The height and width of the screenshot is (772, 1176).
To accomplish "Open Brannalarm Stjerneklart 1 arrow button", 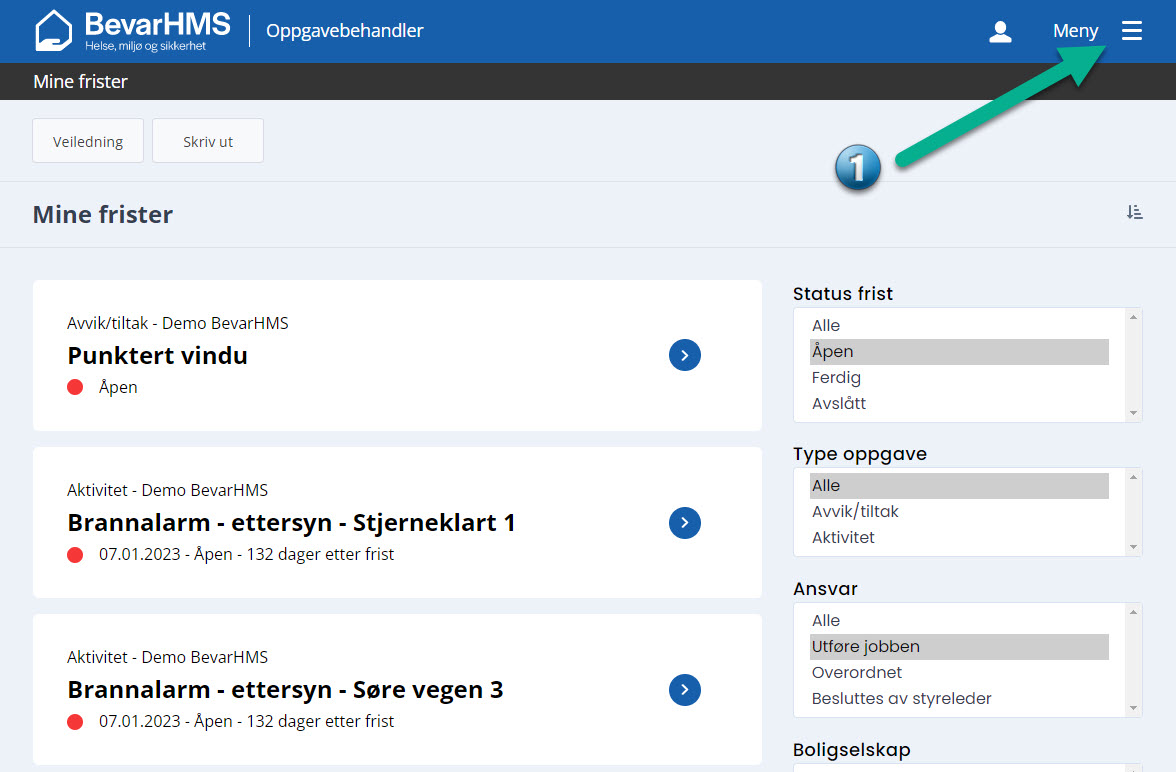I will coord(684,522).
